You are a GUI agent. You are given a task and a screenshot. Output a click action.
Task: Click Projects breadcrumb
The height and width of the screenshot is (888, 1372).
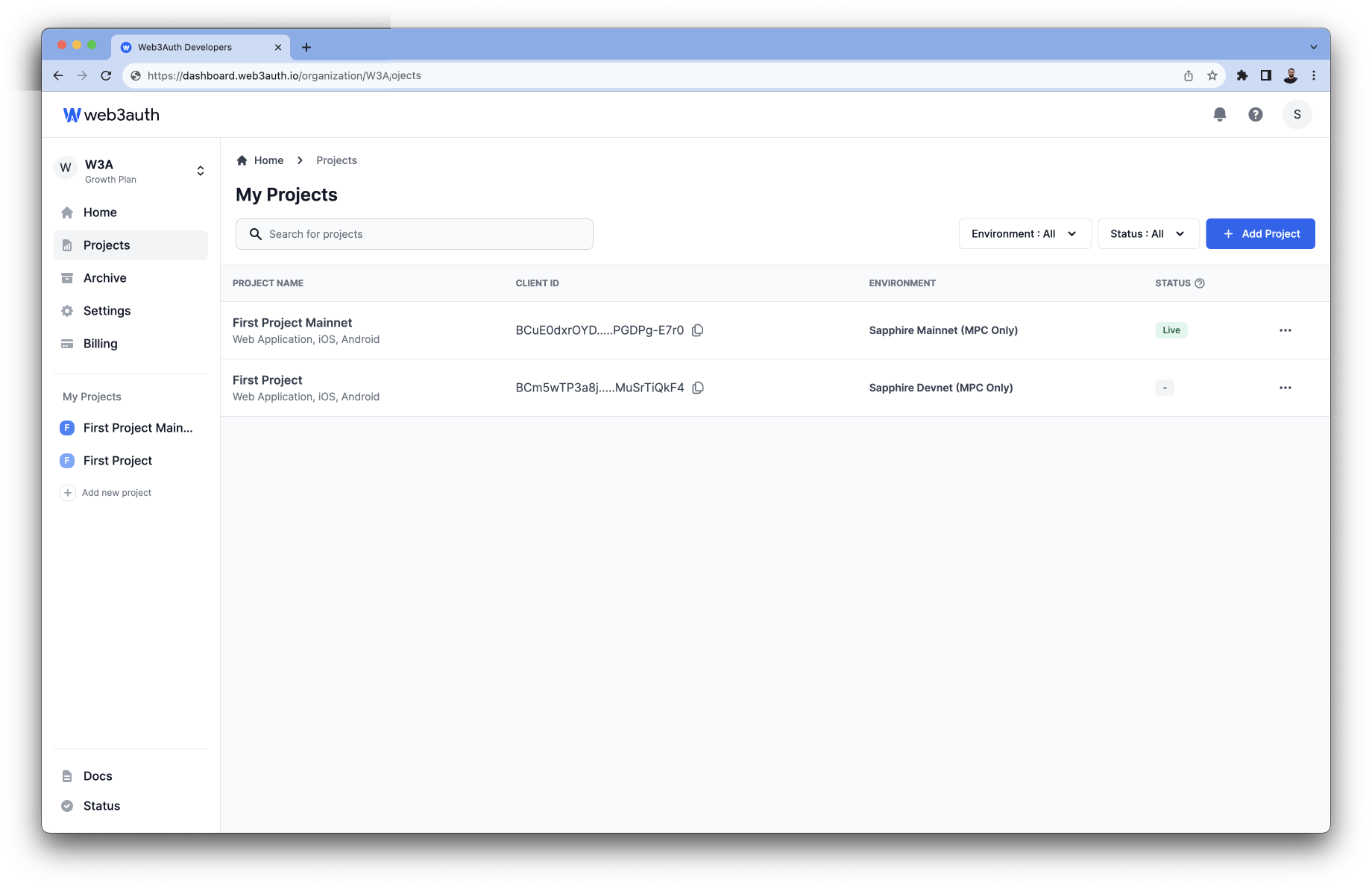[336, 160]
